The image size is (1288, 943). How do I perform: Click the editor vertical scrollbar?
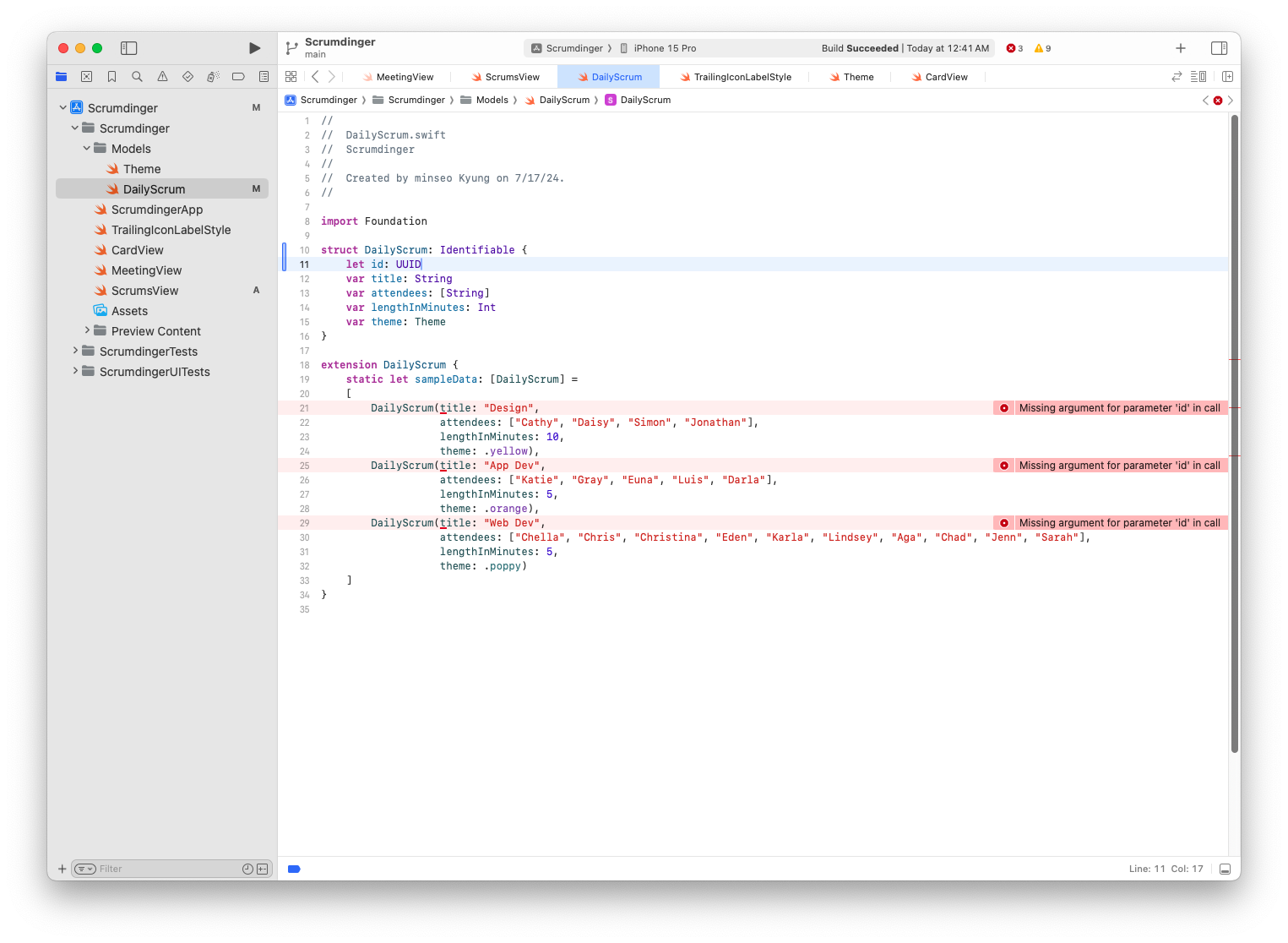point(1235,433)
